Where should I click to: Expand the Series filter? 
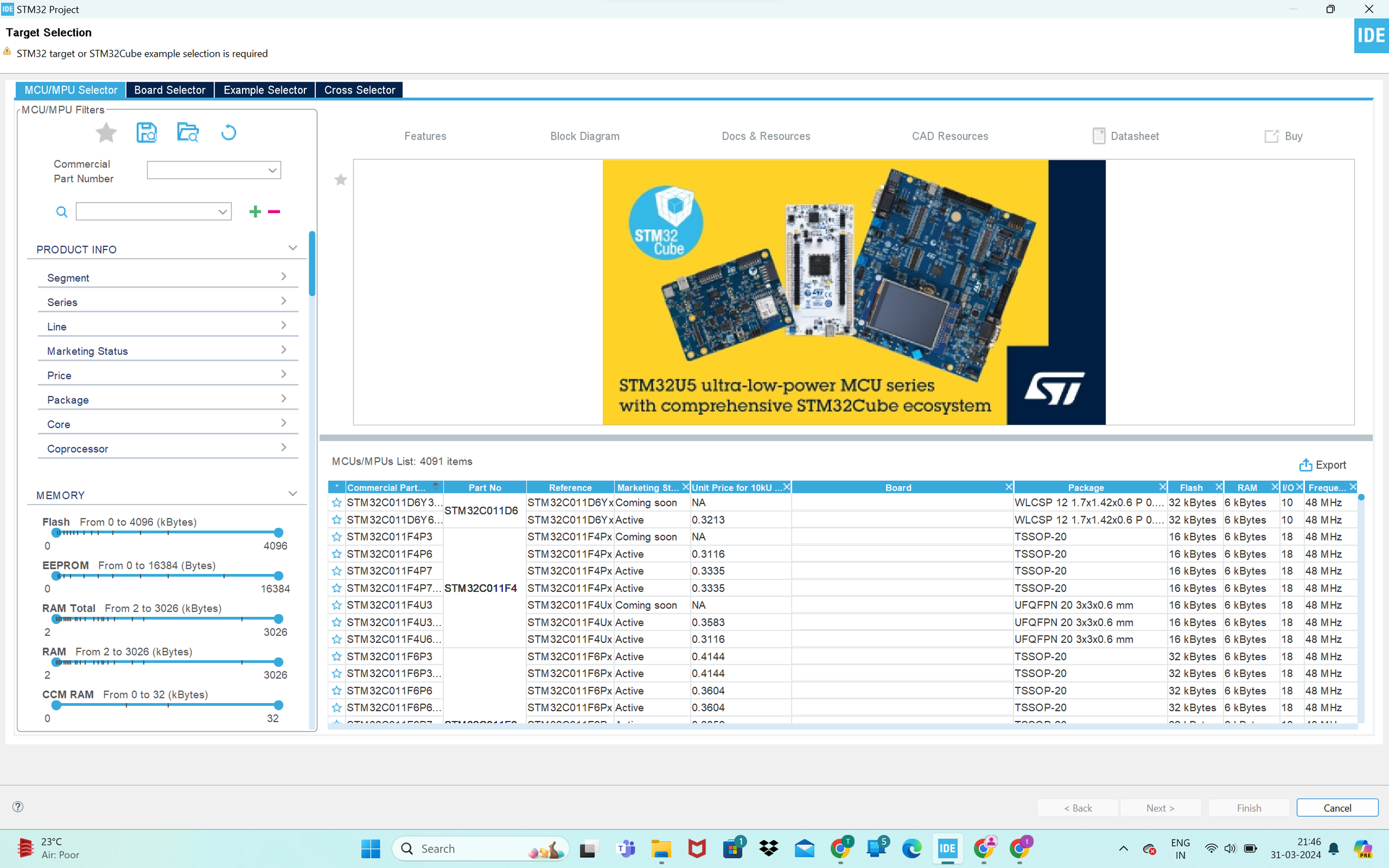(167, 302)
